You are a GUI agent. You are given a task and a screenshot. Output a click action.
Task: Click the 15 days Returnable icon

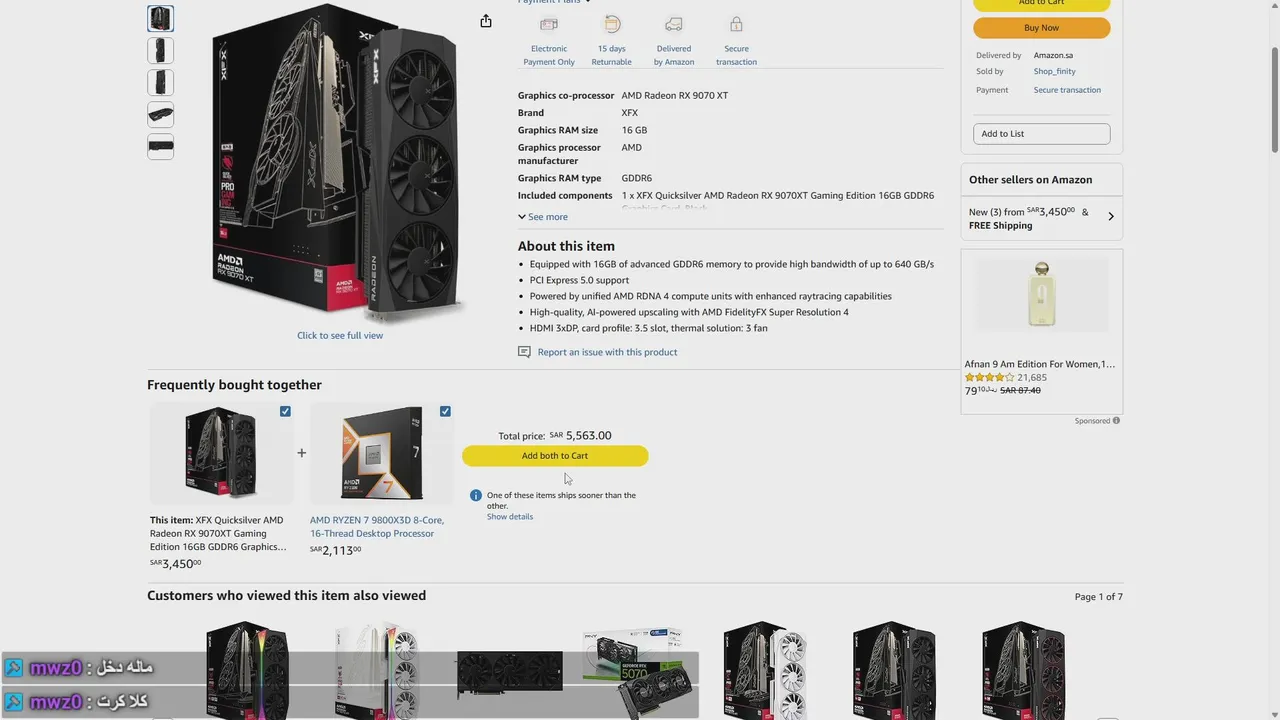click(x=611, y=24)
